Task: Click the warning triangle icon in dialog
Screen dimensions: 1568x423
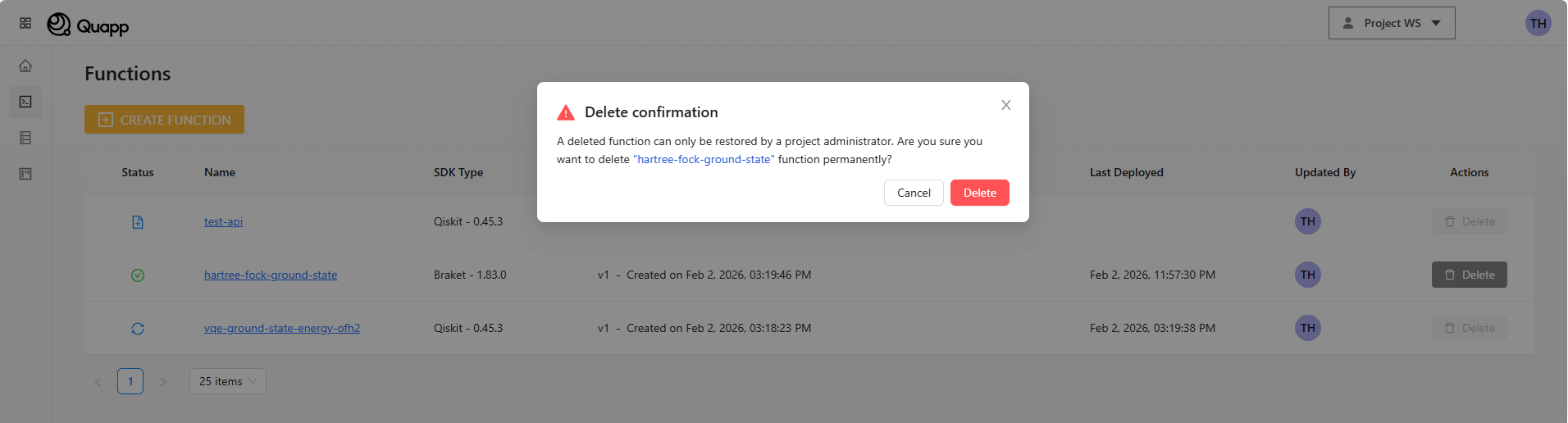Action: [x=566, y=112]
